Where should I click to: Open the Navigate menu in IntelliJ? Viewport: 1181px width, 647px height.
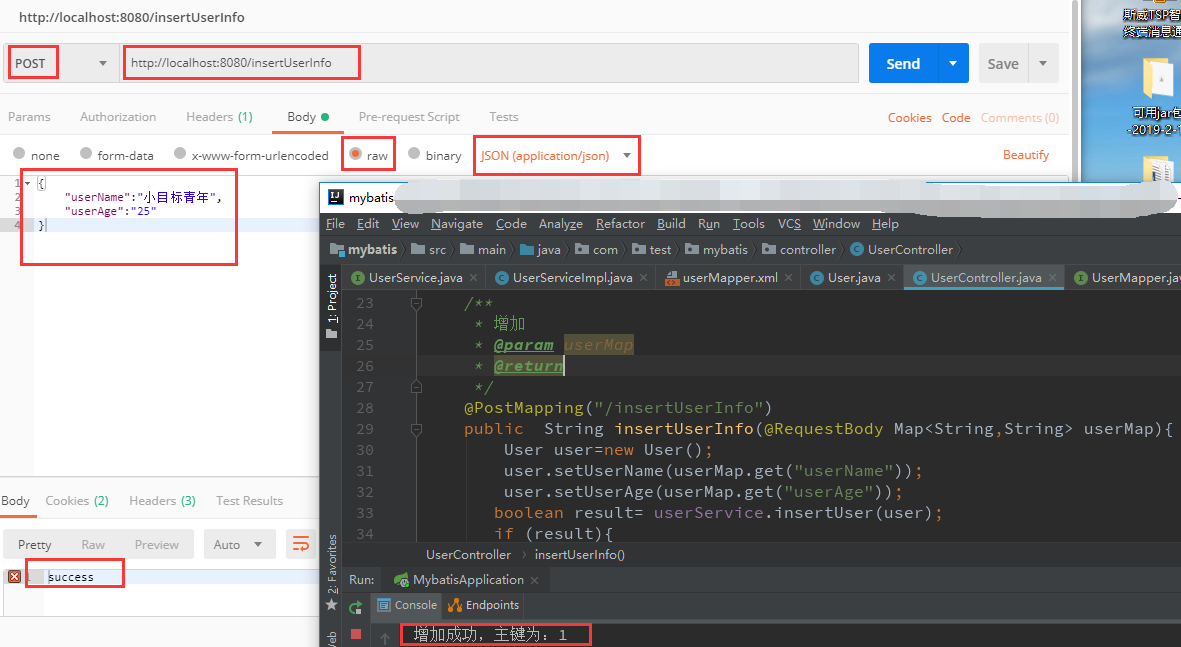pos(456,224)
